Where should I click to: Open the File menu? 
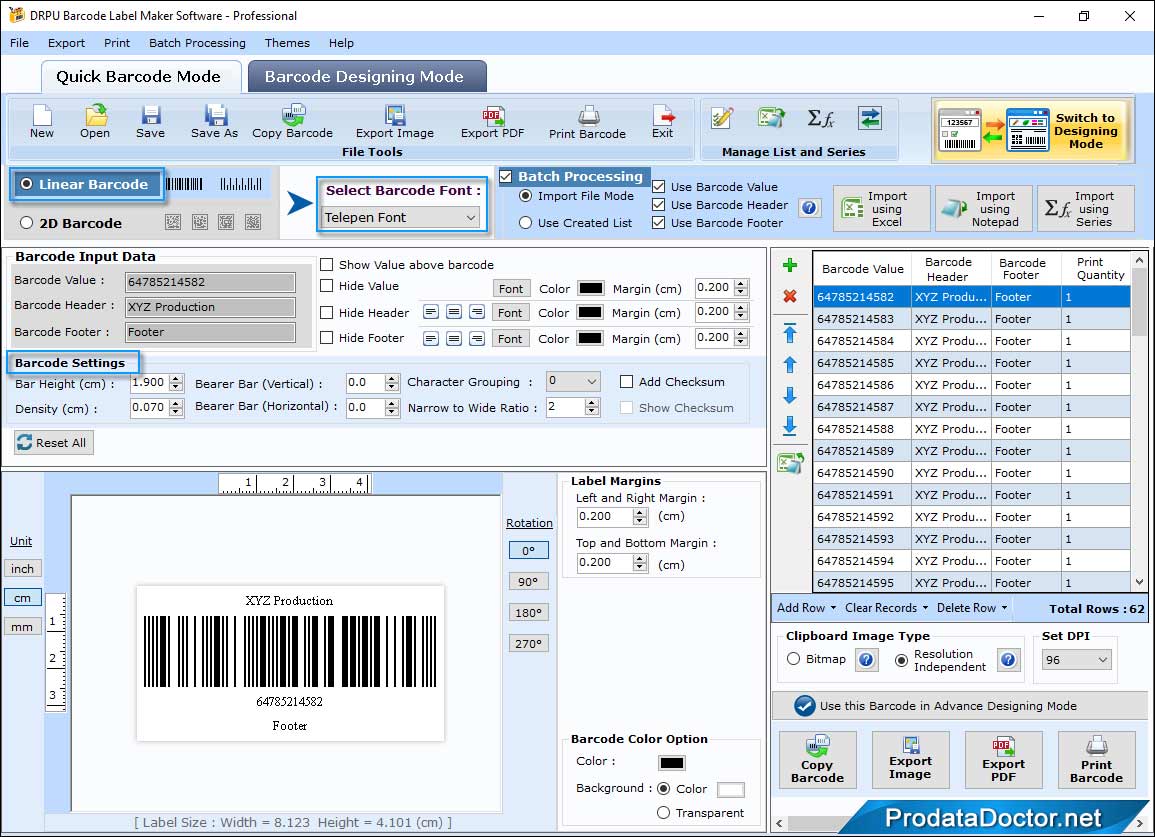tap(20, 43)
